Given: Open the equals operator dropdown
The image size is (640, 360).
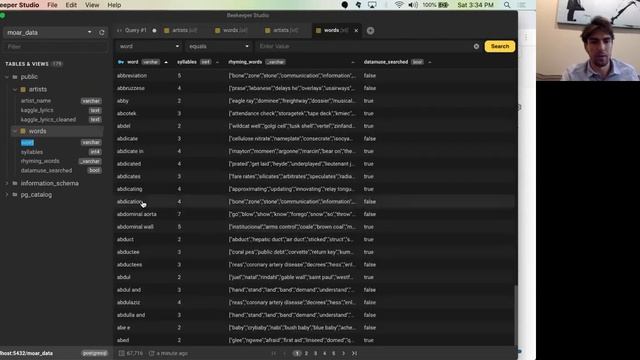Looking at the screenshot, I should (x=218, y=47).
